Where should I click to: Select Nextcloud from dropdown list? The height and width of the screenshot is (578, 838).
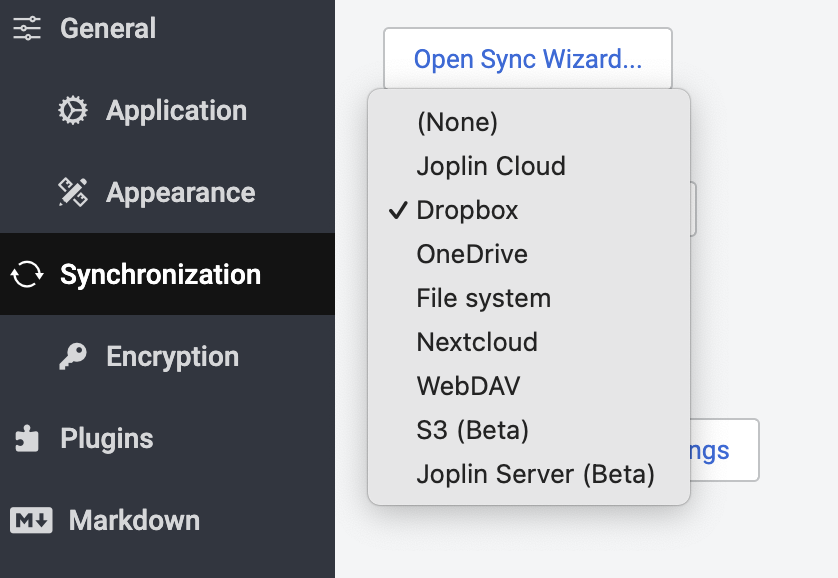click(x=477, y=342)
